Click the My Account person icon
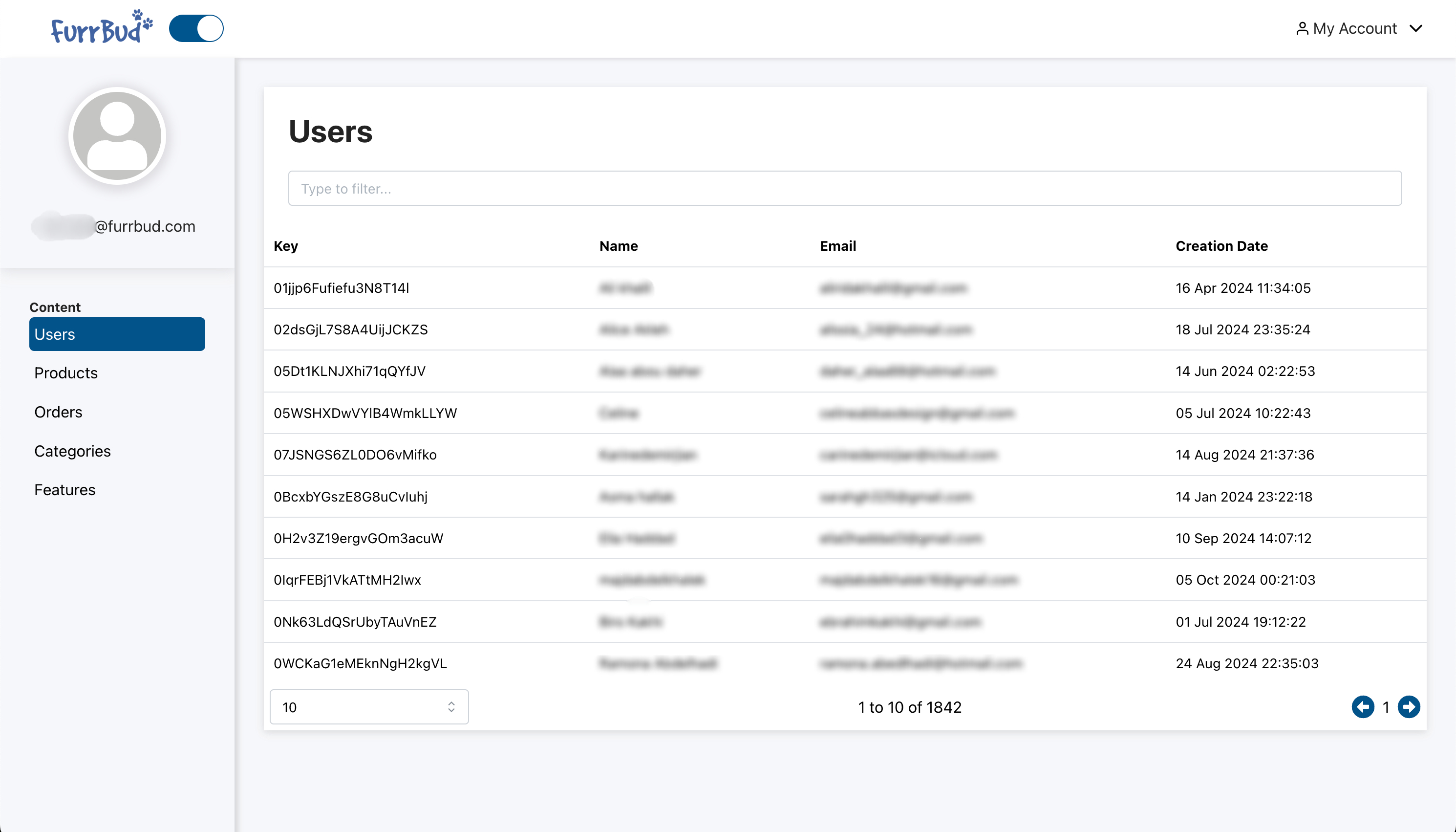Screen dimensions: 1456x832 pyautogui.click(x=1301, y=28)
